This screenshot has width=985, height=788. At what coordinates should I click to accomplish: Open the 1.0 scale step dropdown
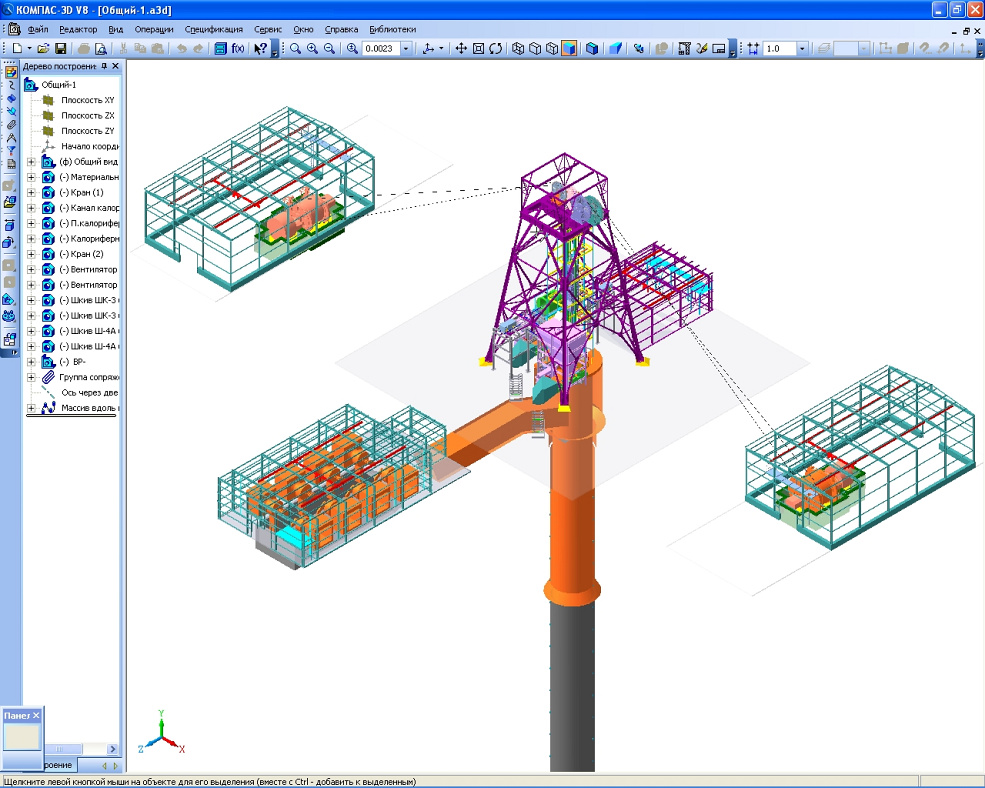click(802, 48)
